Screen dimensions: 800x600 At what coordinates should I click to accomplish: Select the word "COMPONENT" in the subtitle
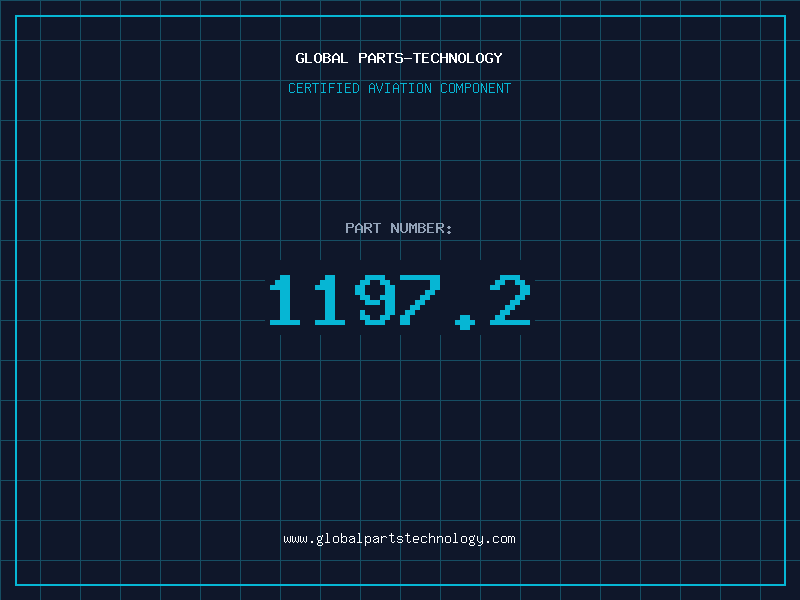(476, 88)
